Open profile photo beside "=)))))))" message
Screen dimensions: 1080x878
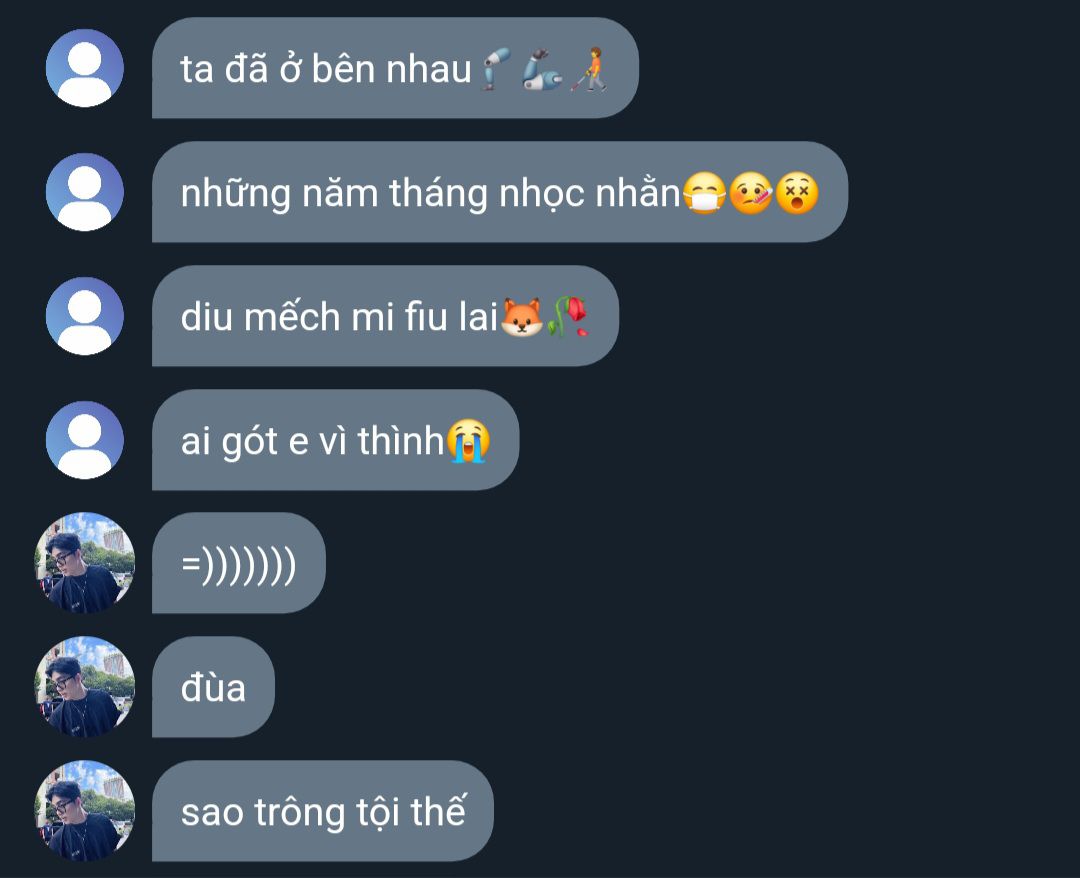(x=85, y=563)
